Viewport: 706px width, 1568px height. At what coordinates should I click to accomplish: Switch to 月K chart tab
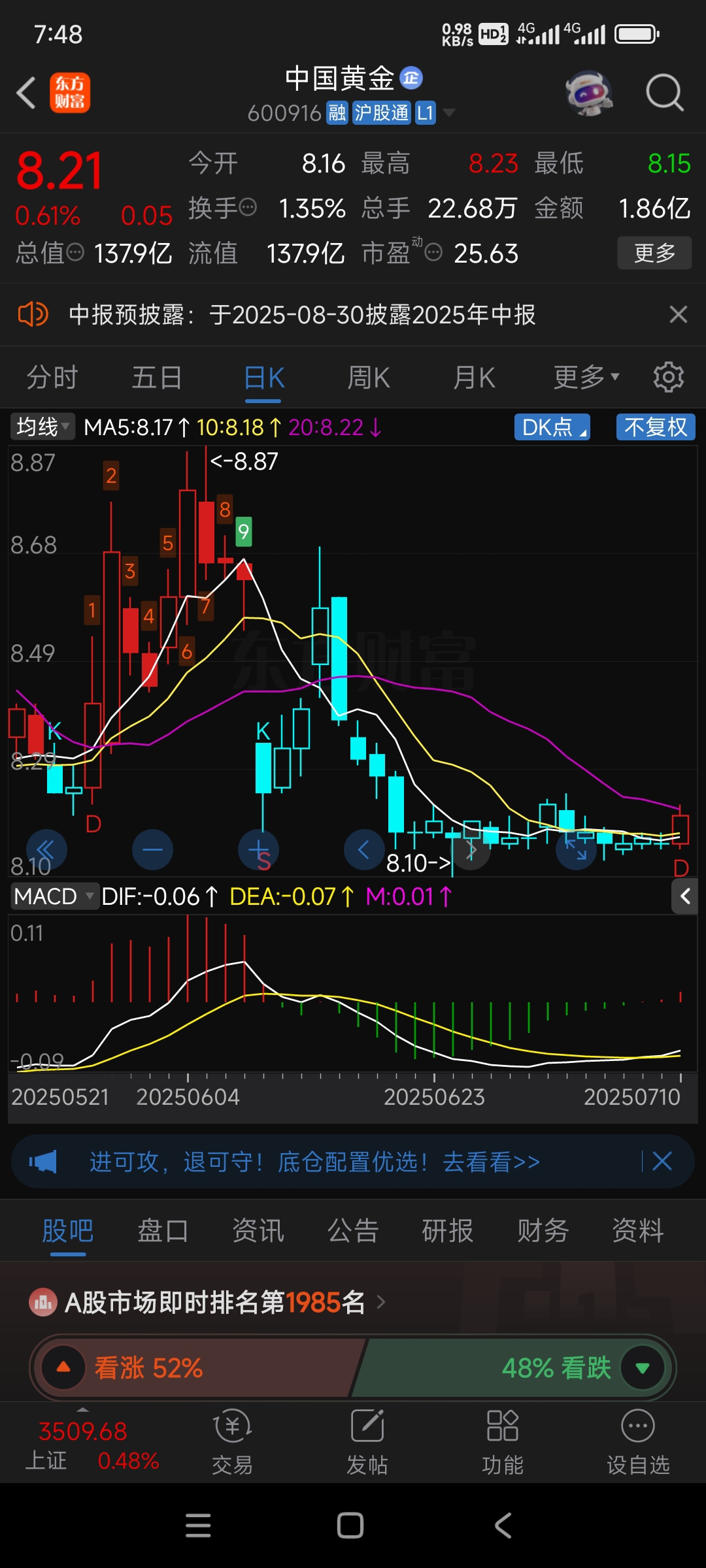(475, 377)
